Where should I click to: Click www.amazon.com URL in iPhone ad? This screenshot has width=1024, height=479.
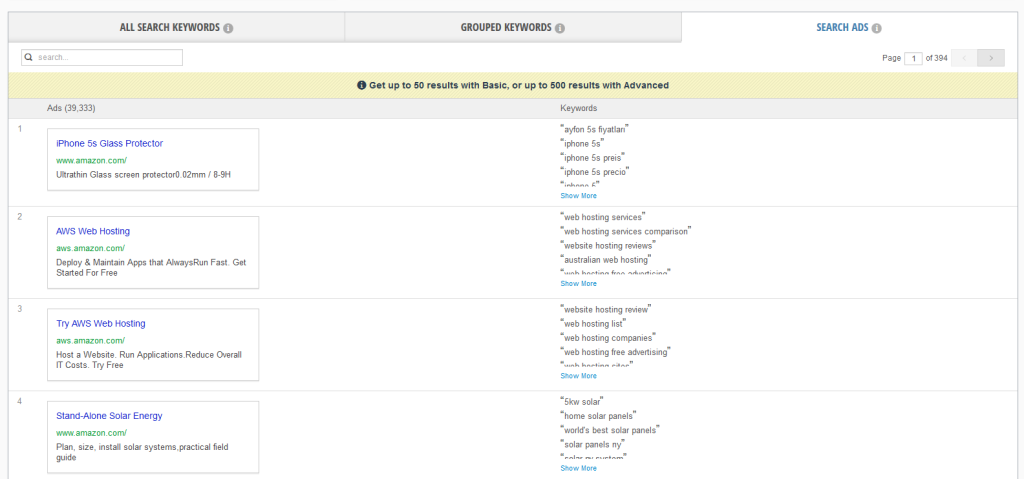(91, 160)
